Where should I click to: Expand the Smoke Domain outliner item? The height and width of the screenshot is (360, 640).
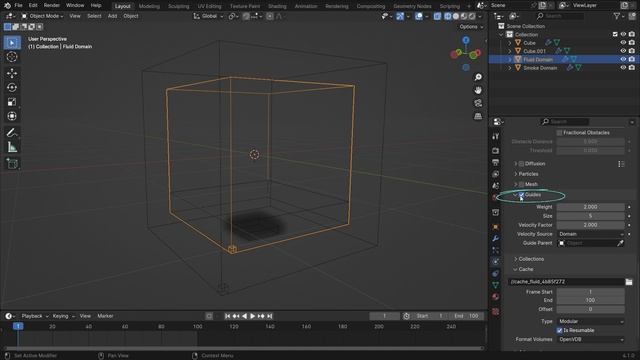point(510,68)
